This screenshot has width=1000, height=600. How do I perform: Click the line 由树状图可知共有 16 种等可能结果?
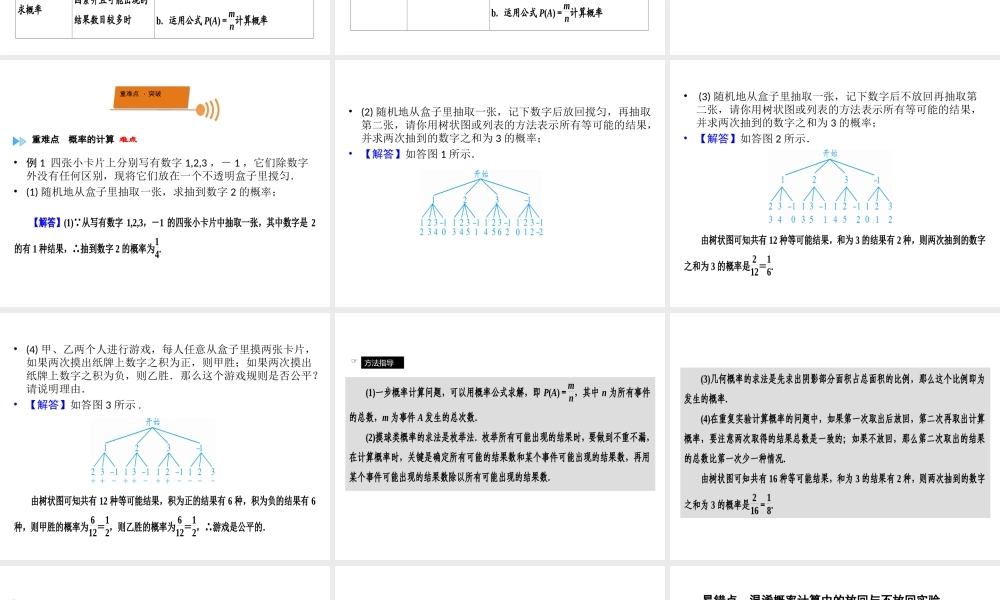pos(843,478)
